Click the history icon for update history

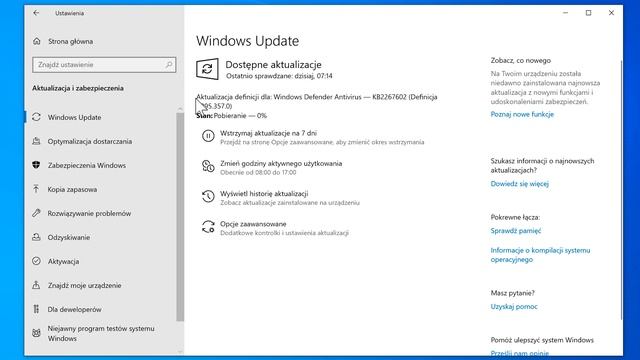[x=208, y=196]
